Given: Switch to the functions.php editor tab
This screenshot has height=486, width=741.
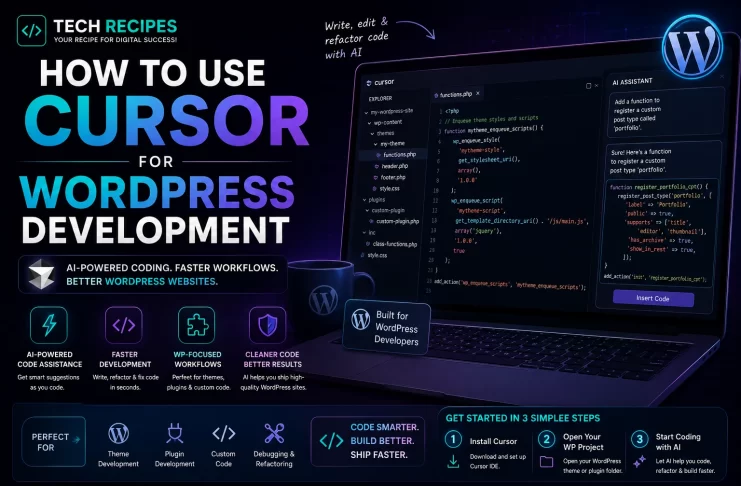Looking at the screenshot, I should (456, 95).
